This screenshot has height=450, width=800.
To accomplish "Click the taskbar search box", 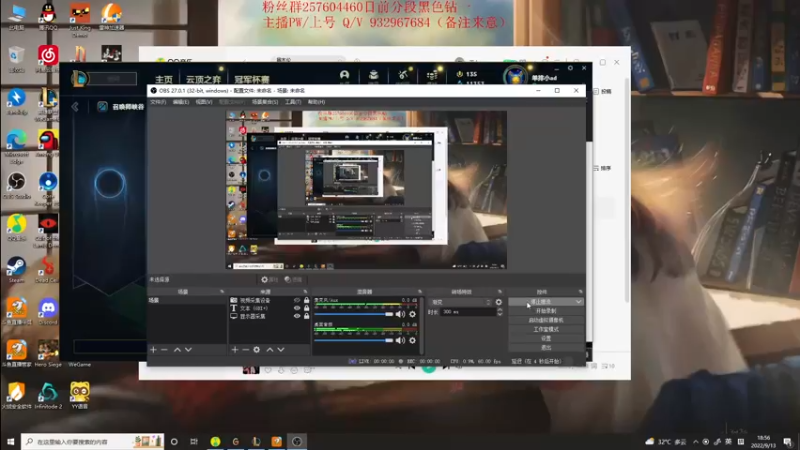I will click(92, 441).
